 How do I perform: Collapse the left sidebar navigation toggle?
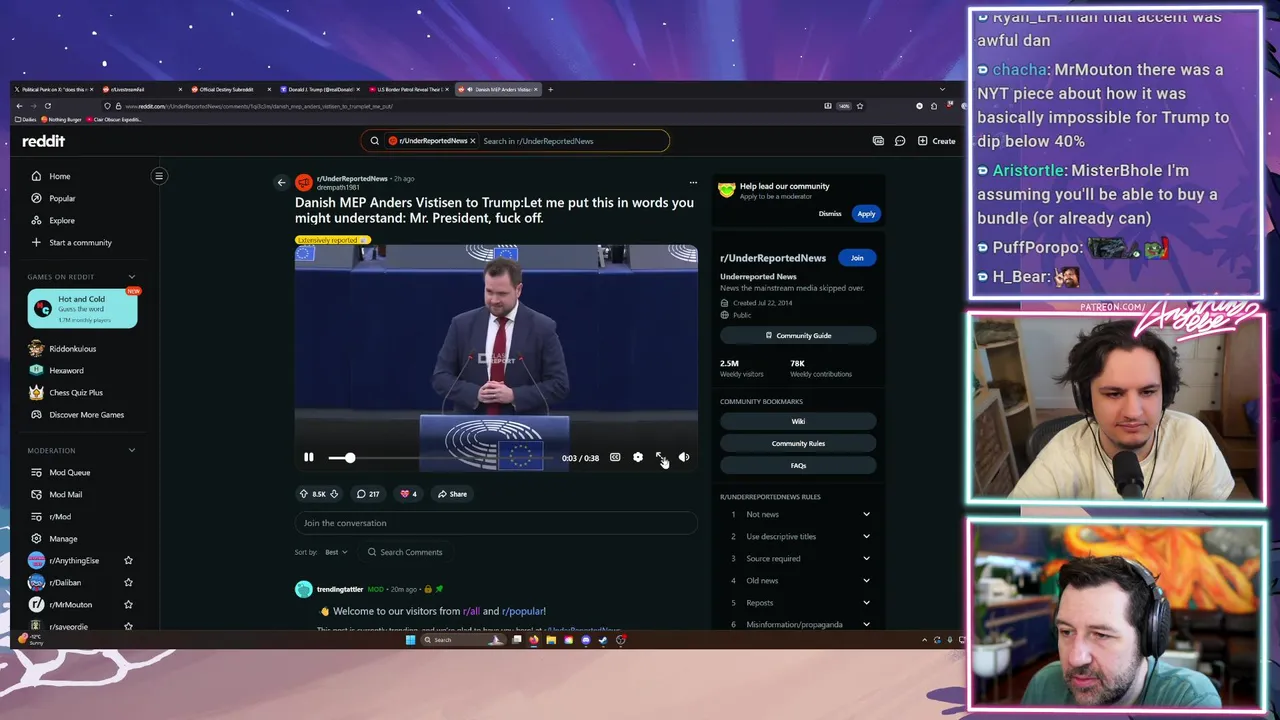coord(159,176)
